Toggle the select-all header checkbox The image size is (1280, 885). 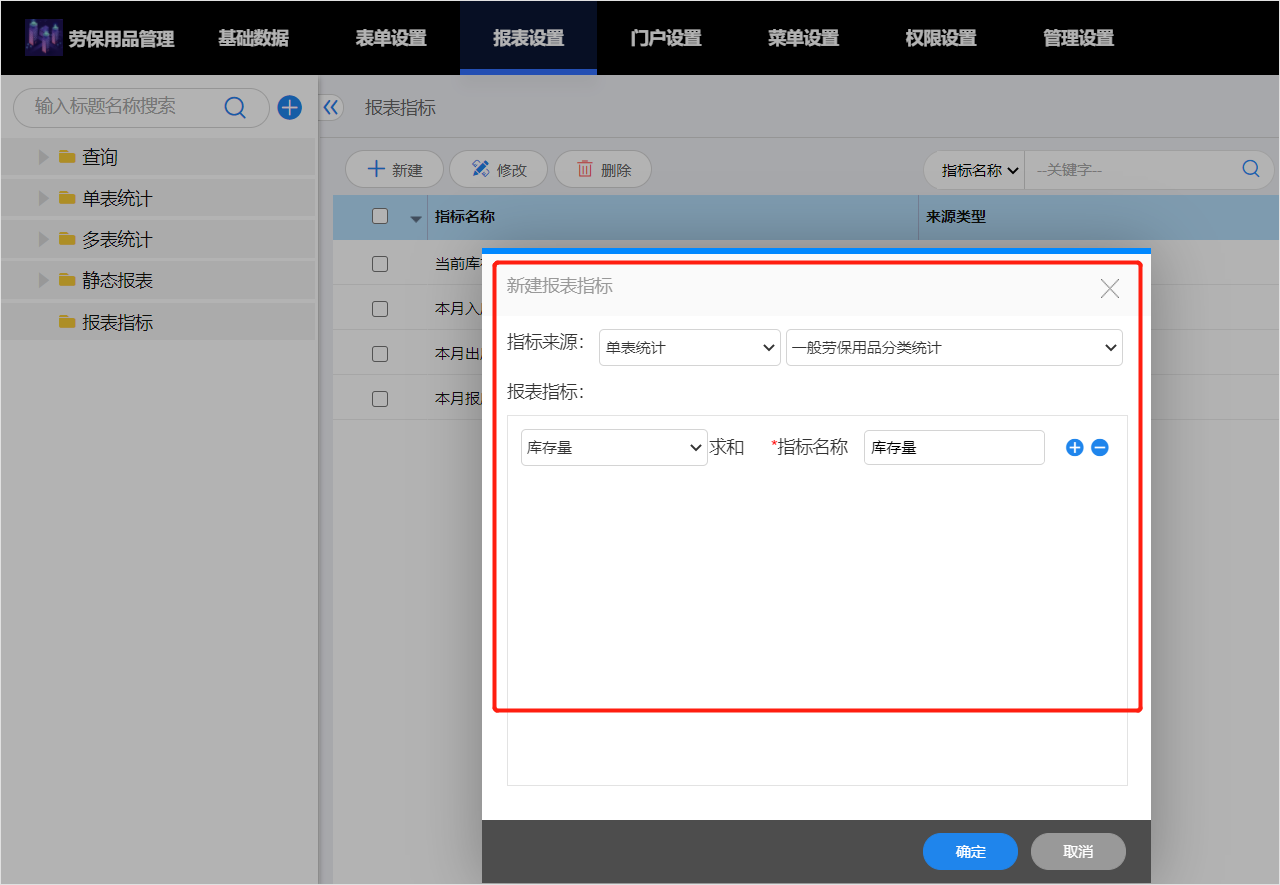(380, 216)
